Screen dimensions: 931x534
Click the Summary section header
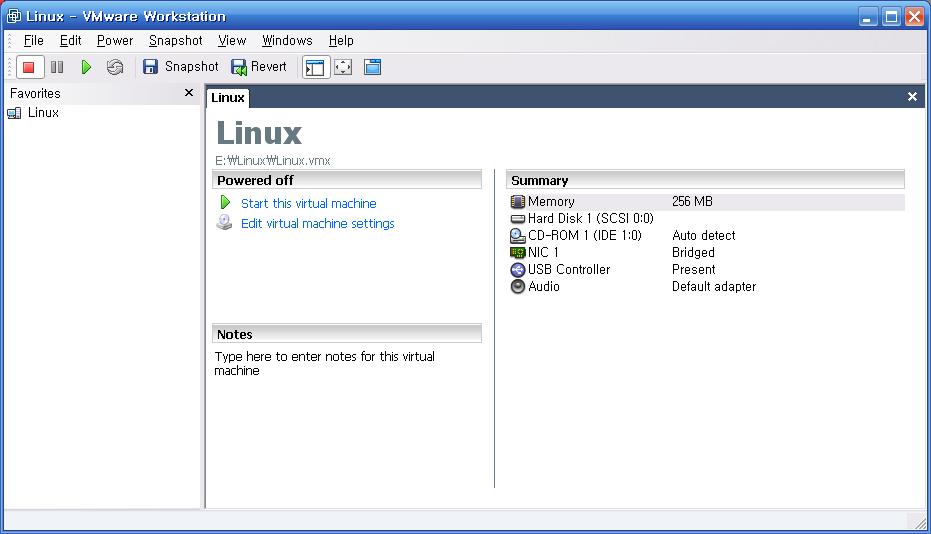(705, 180)
